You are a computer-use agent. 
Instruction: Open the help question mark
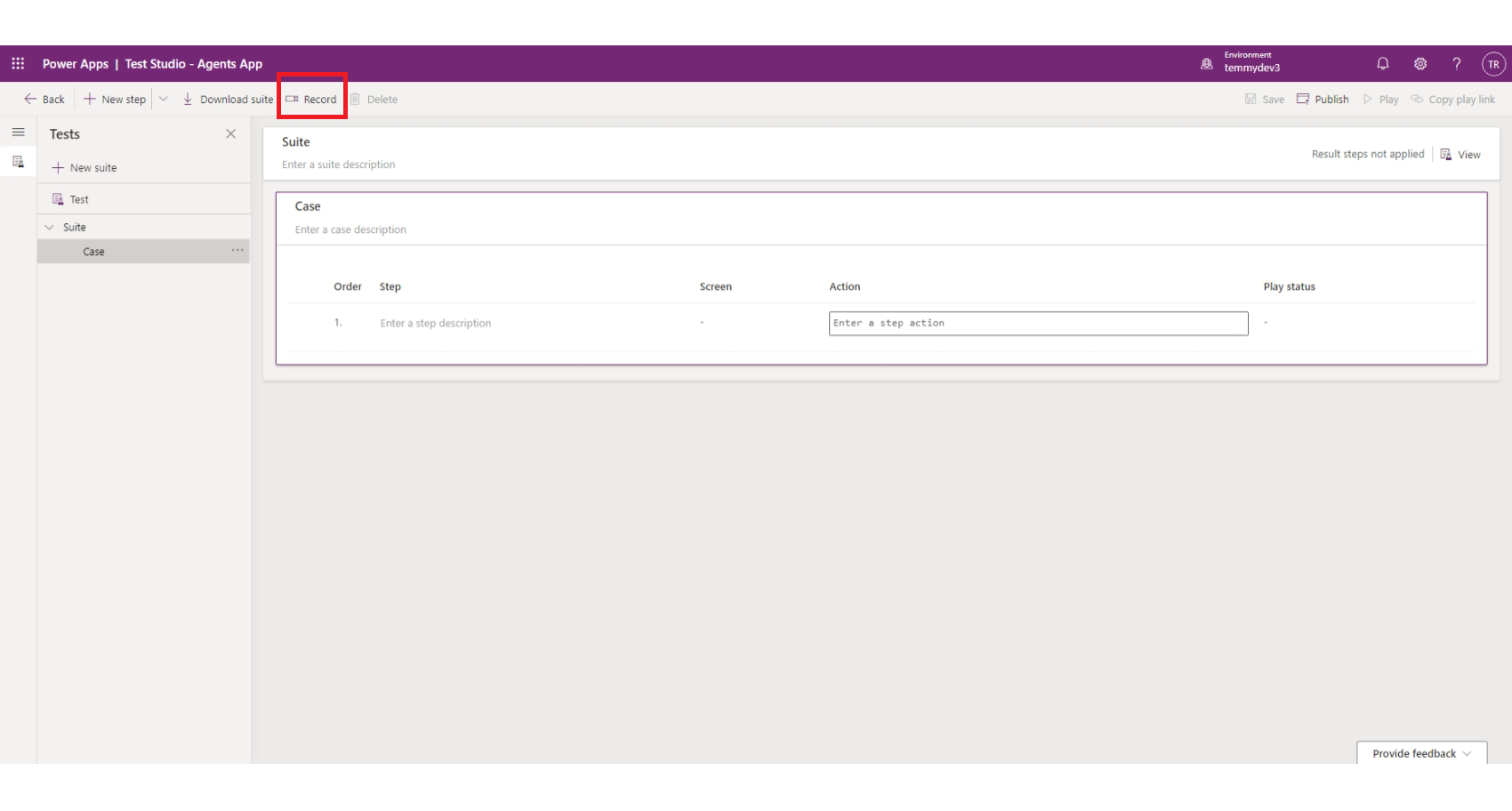(1457, 64)
